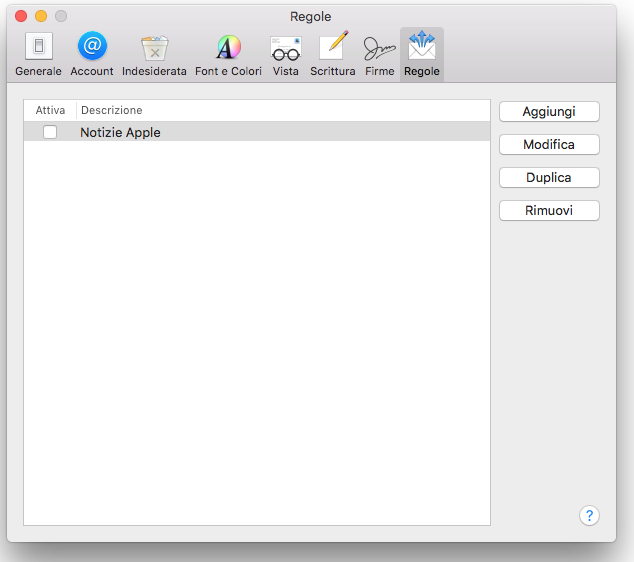
Task: Open the Account preferences pane
Action: pyautogui.click(x=92, y=54)
